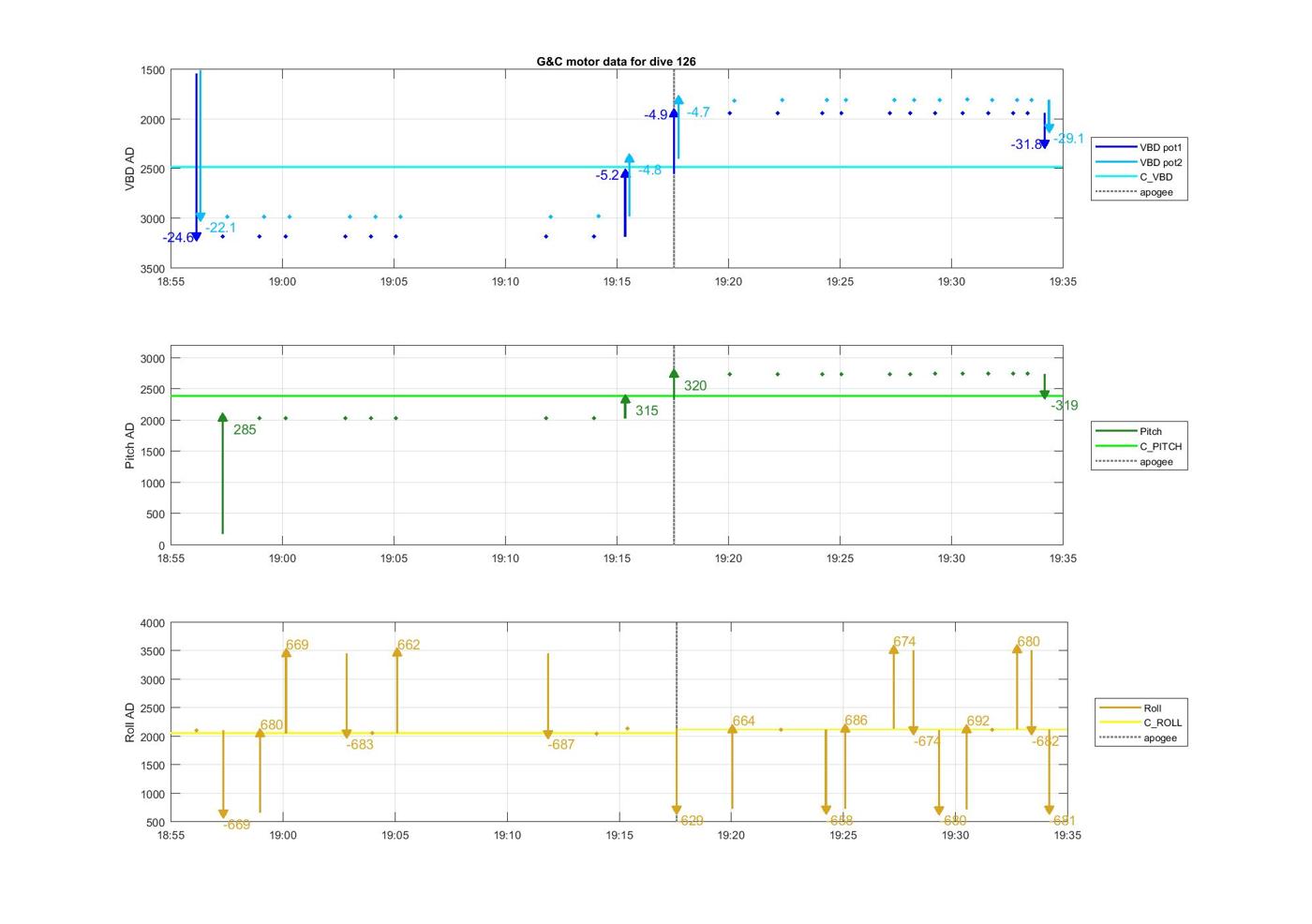
Task: Select the 'VBD pot2' legend entry
Action: click(1140, 162)
